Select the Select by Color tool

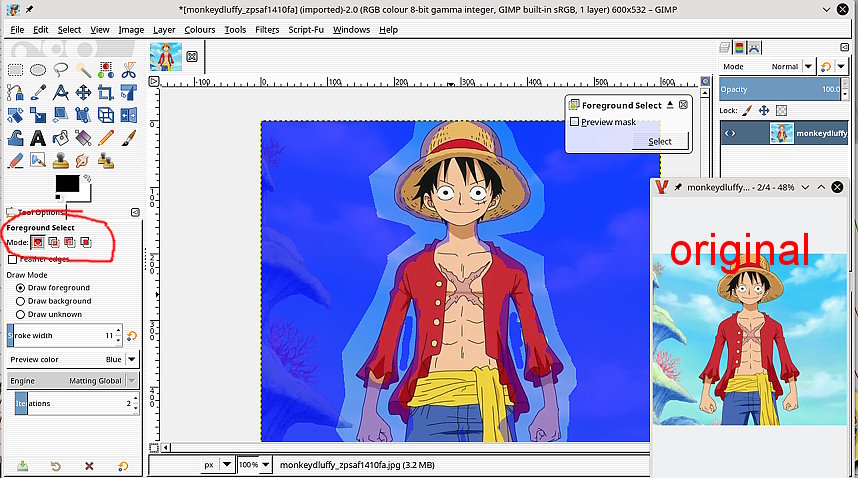coord(106,70)
